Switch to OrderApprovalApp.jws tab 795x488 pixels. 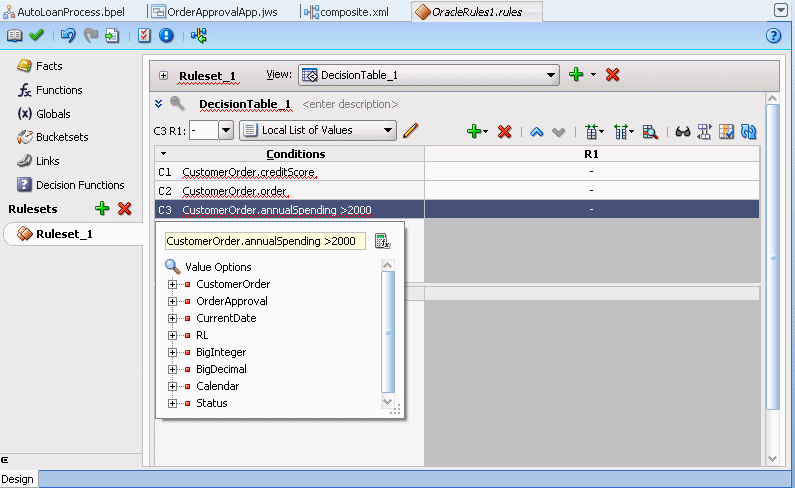click(215, 12)
